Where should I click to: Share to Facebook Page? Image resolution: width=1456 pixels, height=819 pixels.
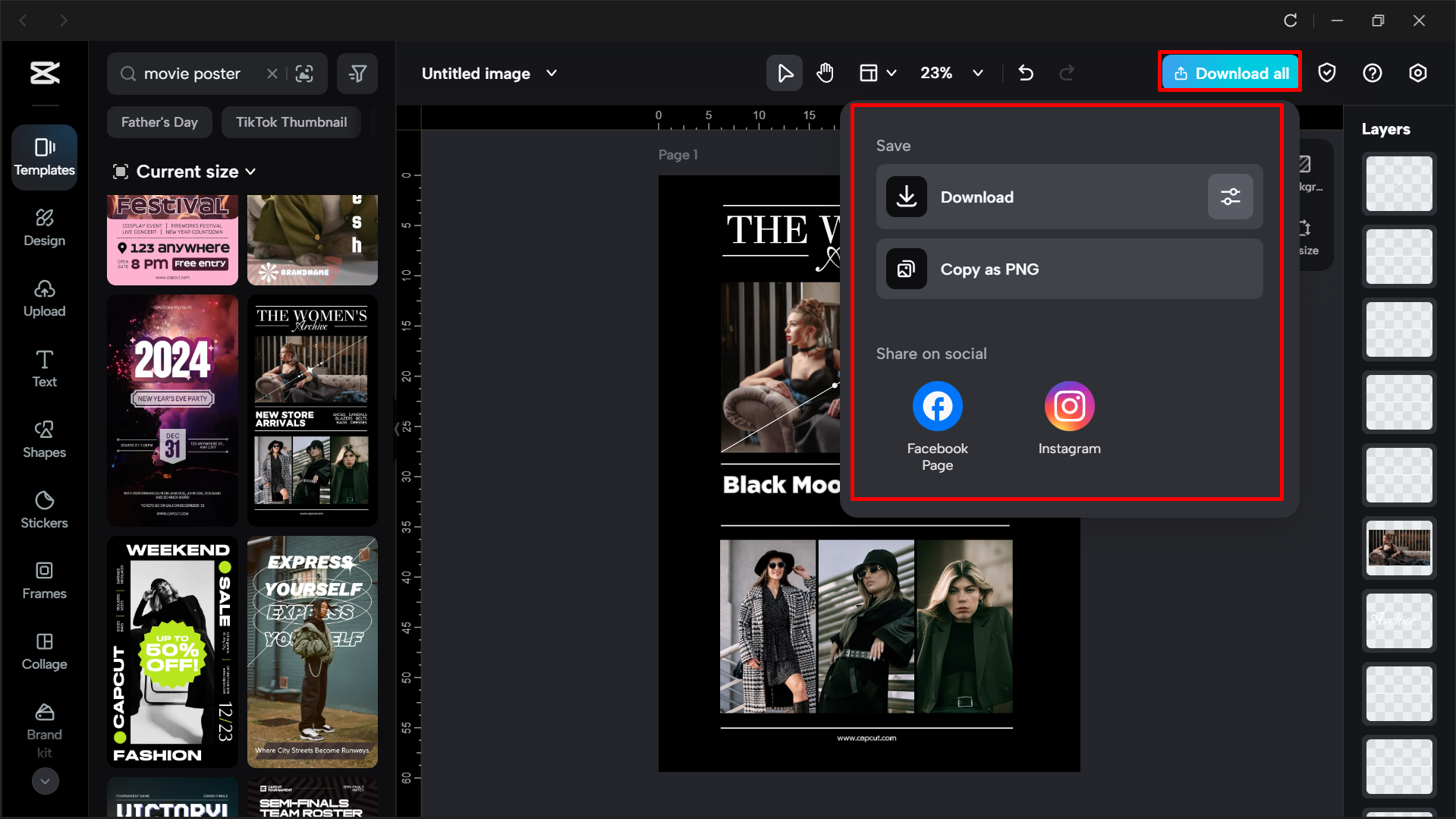[x=937, y=427]
